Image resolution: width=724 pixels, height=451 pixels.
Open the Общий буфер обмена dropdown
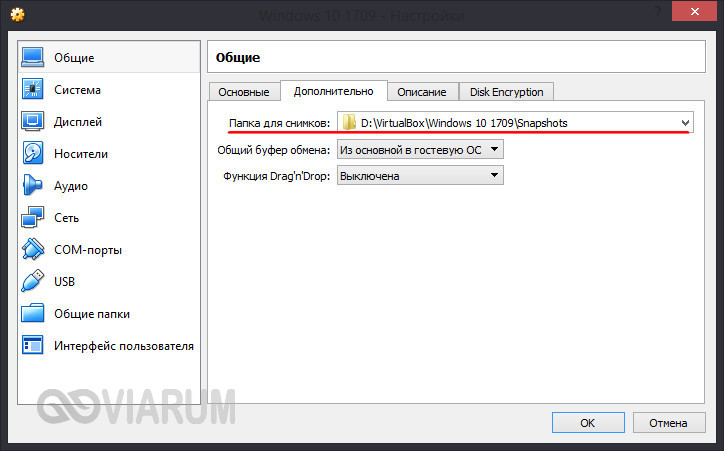[x=420, y=150]
